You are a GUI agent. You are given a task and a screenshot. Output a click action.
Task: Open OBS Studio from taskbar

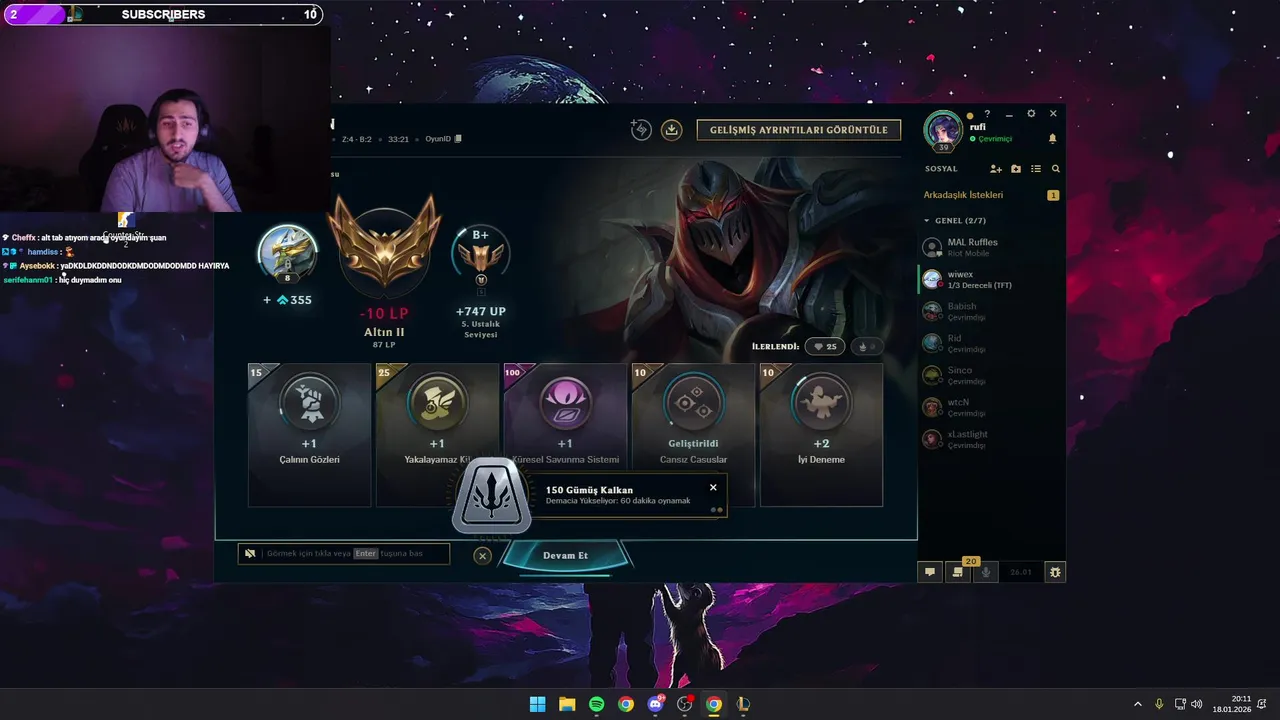[x=685, y=704]
